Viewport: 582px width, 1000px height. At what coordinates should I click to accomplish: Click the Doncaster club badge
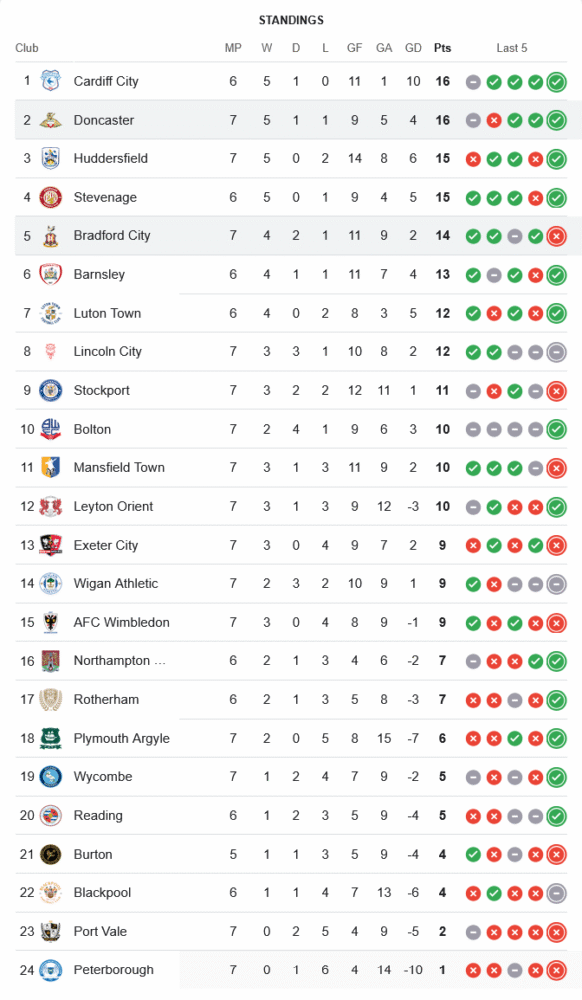[50, 120]
